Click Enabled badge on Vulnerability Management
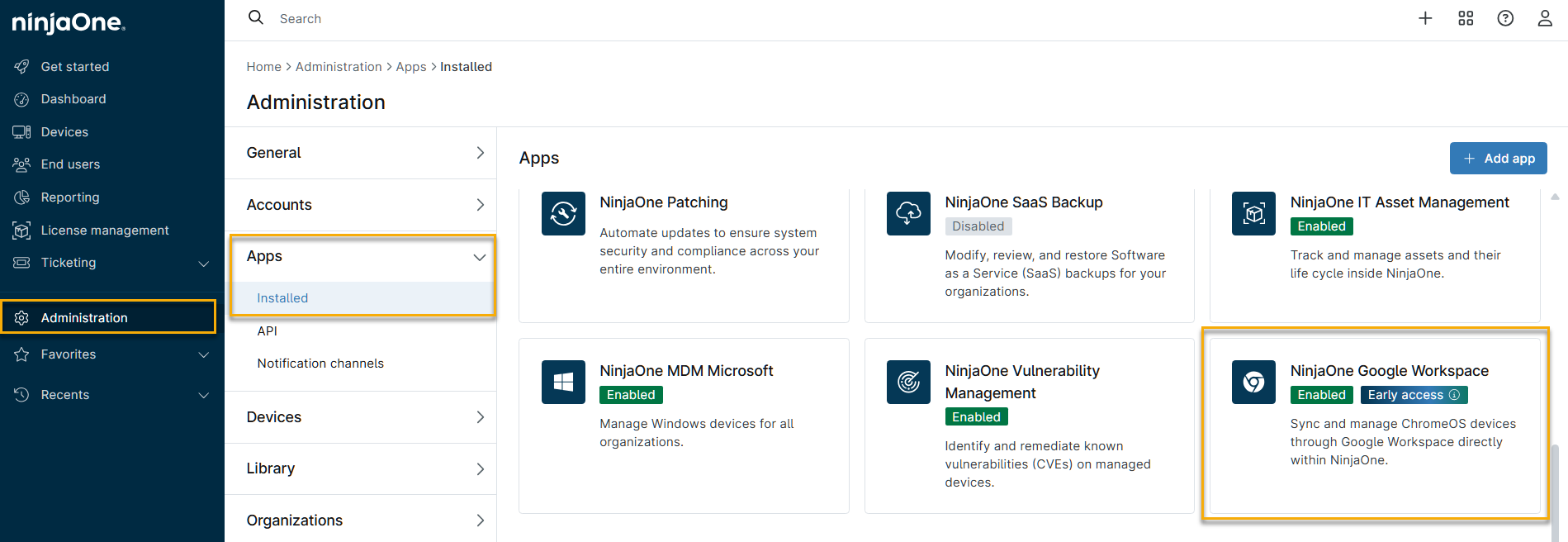This screenshot has width=1568, height=542. coord(976,417)
